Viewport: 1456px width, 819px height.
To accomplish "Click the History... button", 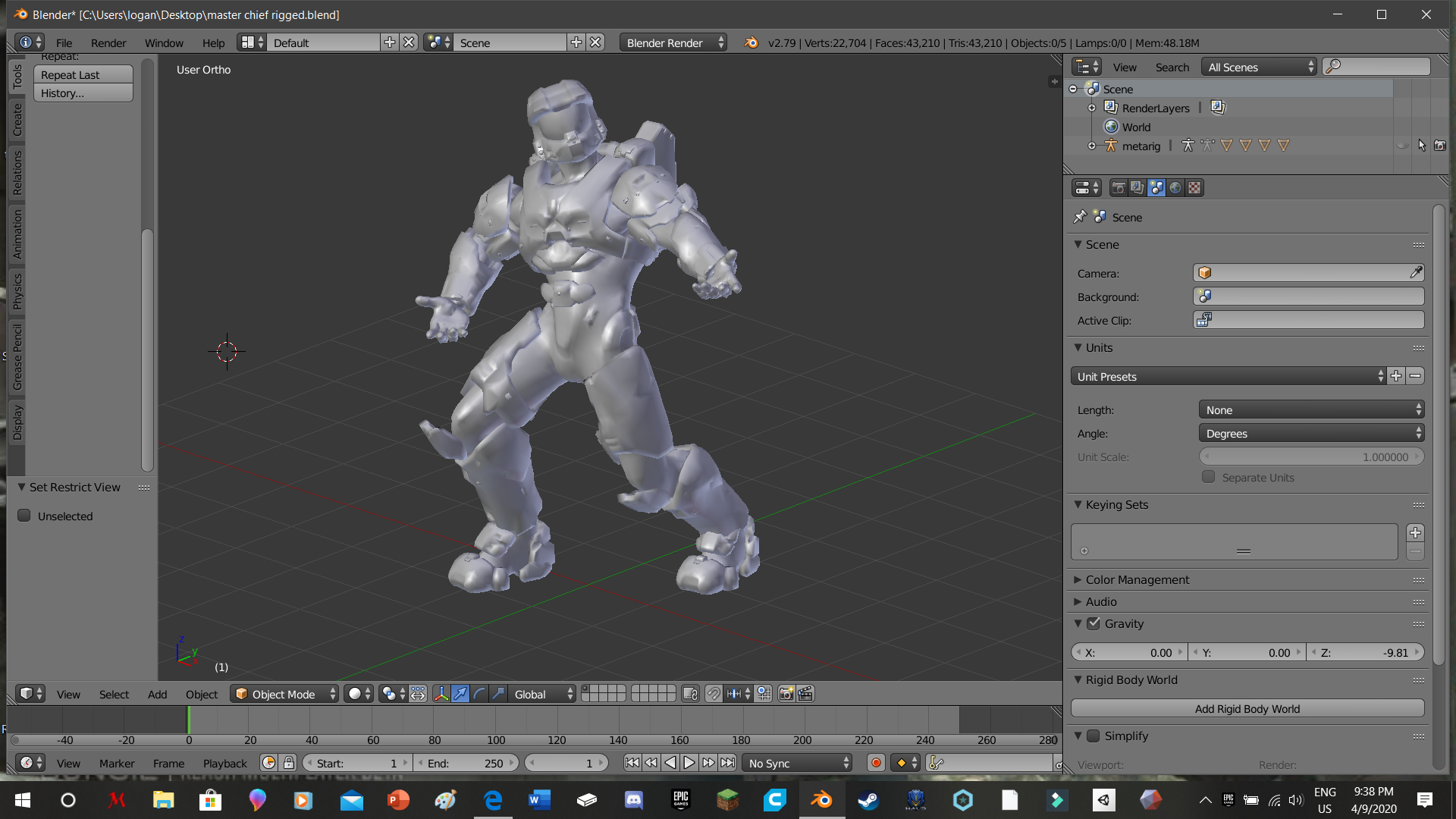I will coord(83,93).
